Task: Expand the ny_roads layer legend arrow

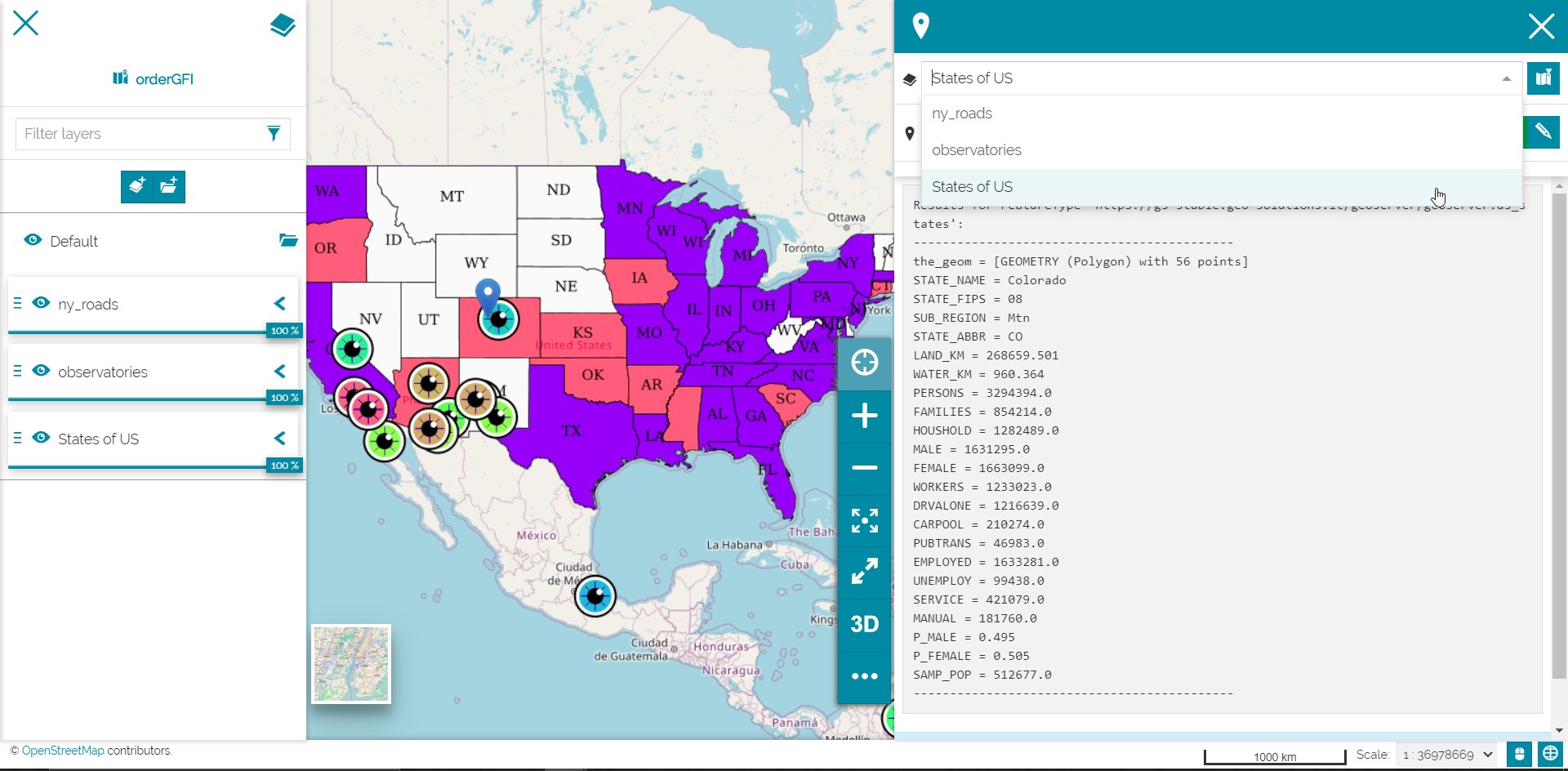Action: 280,304
